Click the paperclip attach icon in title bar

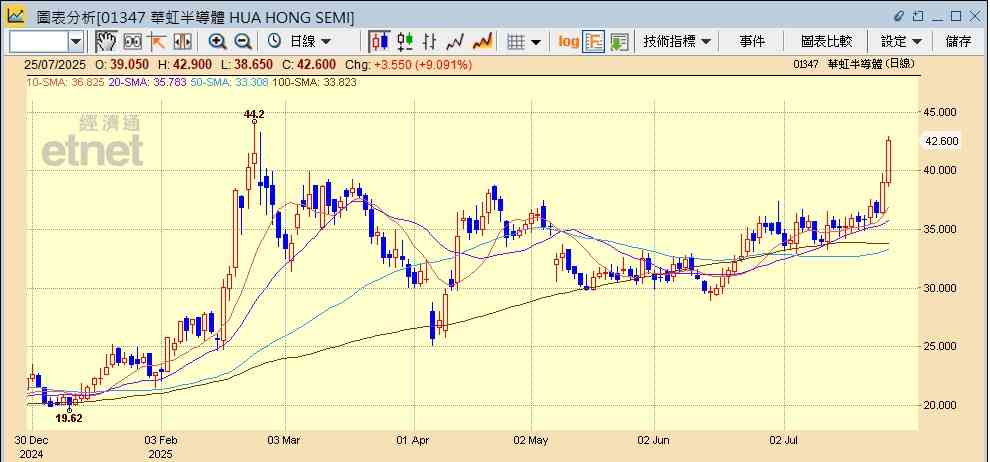point(899,16)
